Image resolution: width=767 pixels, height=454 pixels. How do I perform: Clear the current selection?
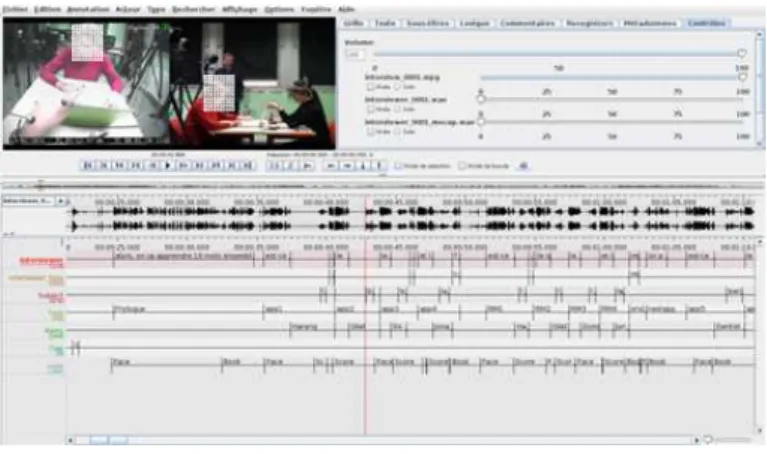(291, 166)
